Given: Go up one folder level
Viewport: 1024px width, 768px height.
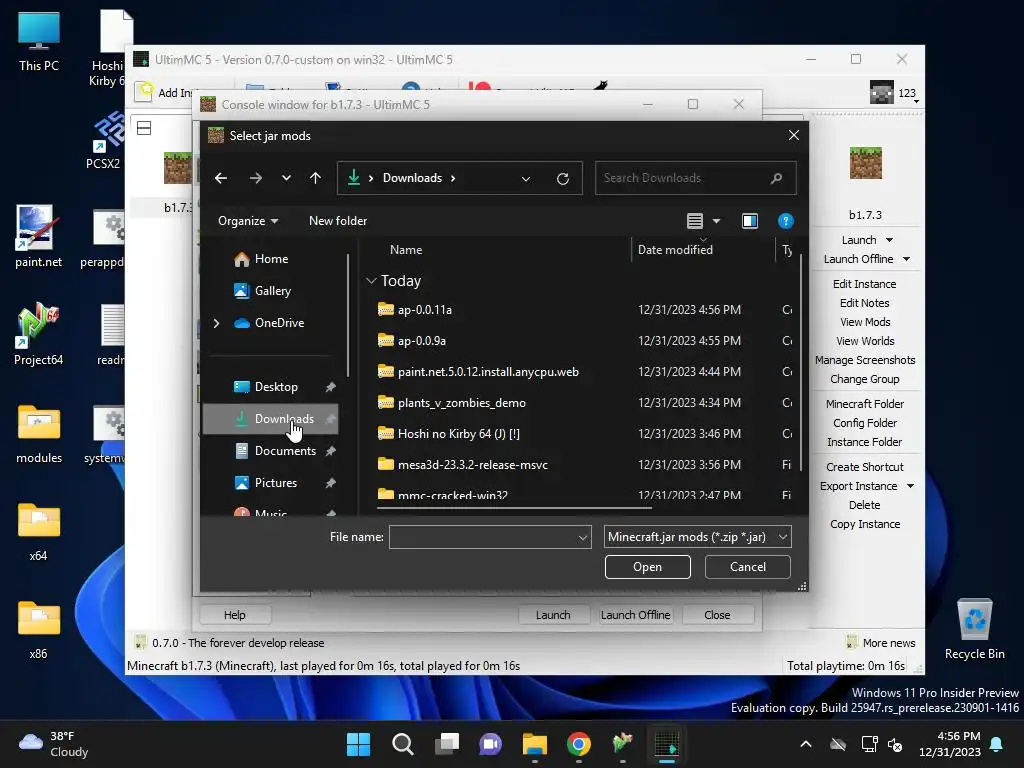Looking at the screenshot, I should click(315, 178).
